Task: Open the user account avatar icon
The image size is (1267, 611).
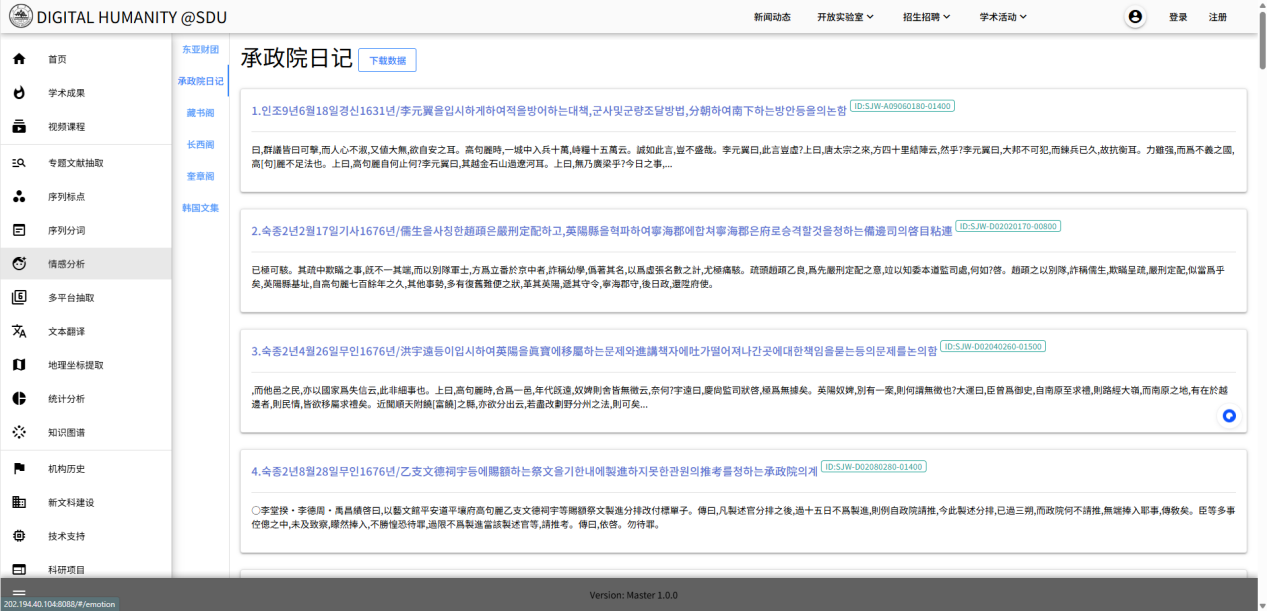Action: pyautogui.click(x=1135, y=17)
